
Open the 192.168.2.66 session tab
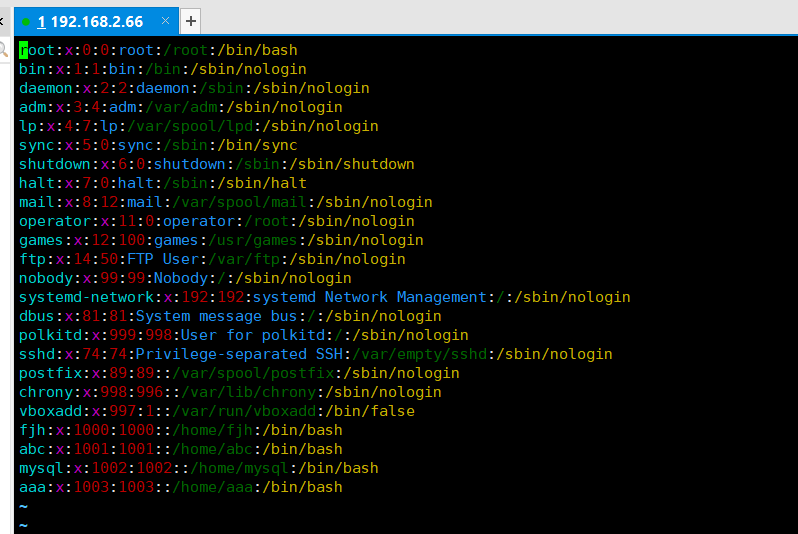(x=96, y=21)
